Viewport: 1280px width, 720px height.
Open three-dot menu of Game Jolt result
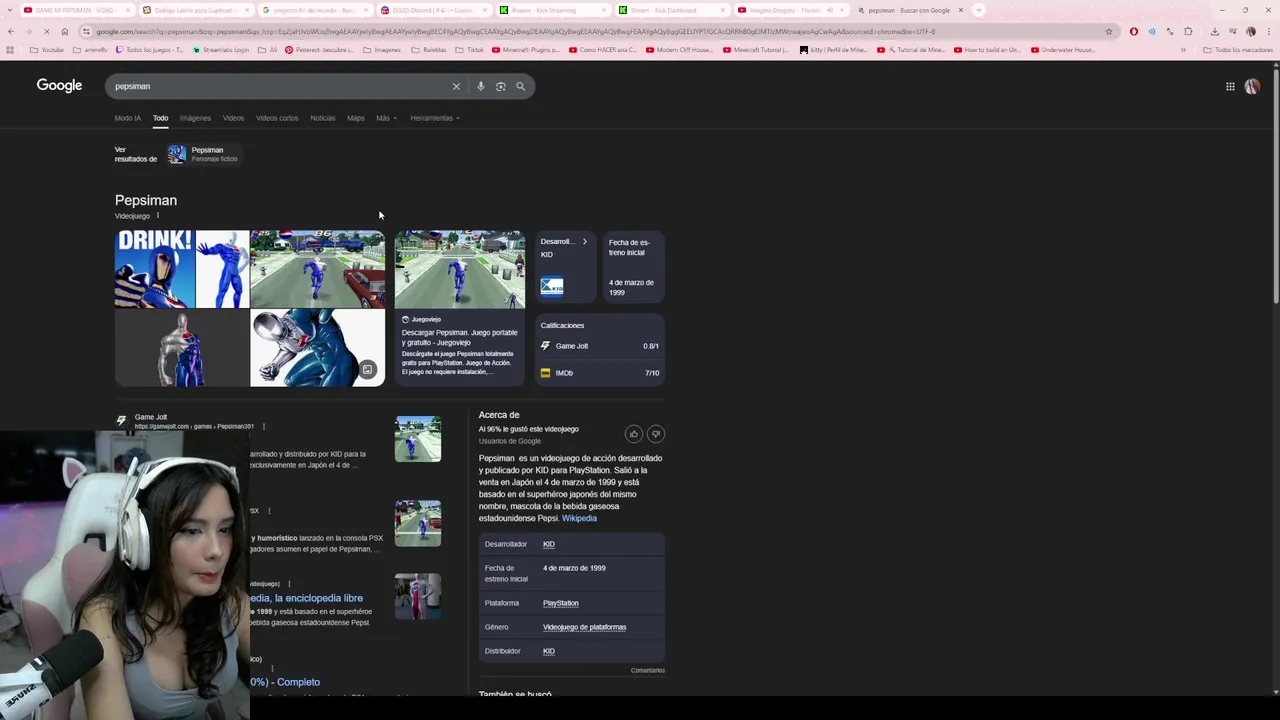[x=263, y=426]
